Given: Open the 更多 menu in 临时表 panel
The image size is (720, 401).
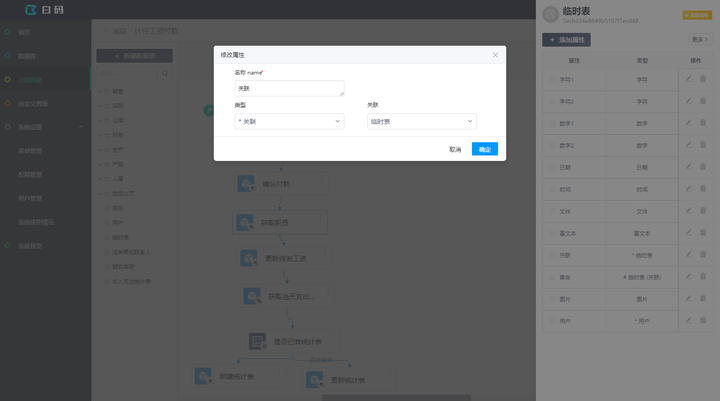Looking at the screenshot, I should [x=700, y=40].
